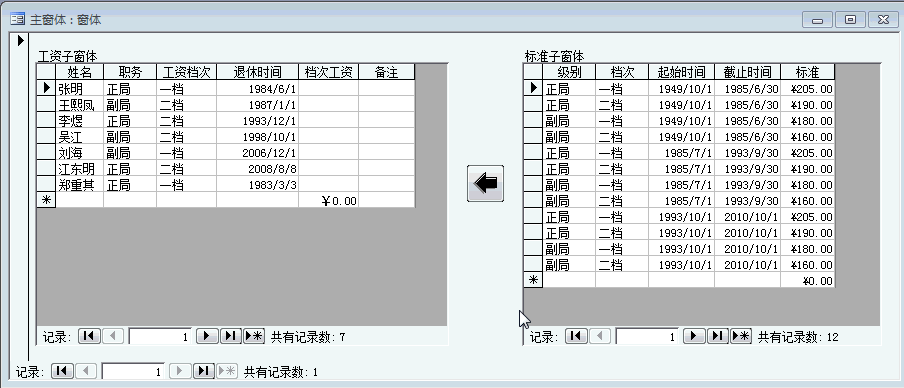Go to first record in main form navigator
This screenshot has width=904, height=388.
(x=62, y=371)
